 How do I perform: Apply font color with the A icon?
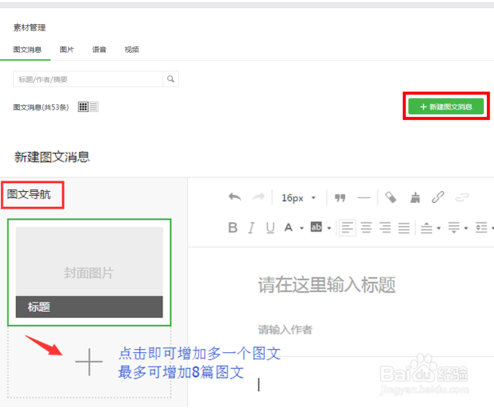point(288,228)
